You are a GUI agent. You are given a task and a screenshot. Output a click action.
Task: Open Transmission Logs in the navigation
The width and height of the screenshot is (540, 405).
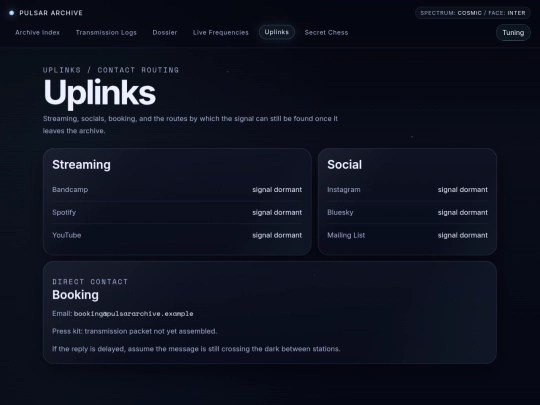[106, 32]
